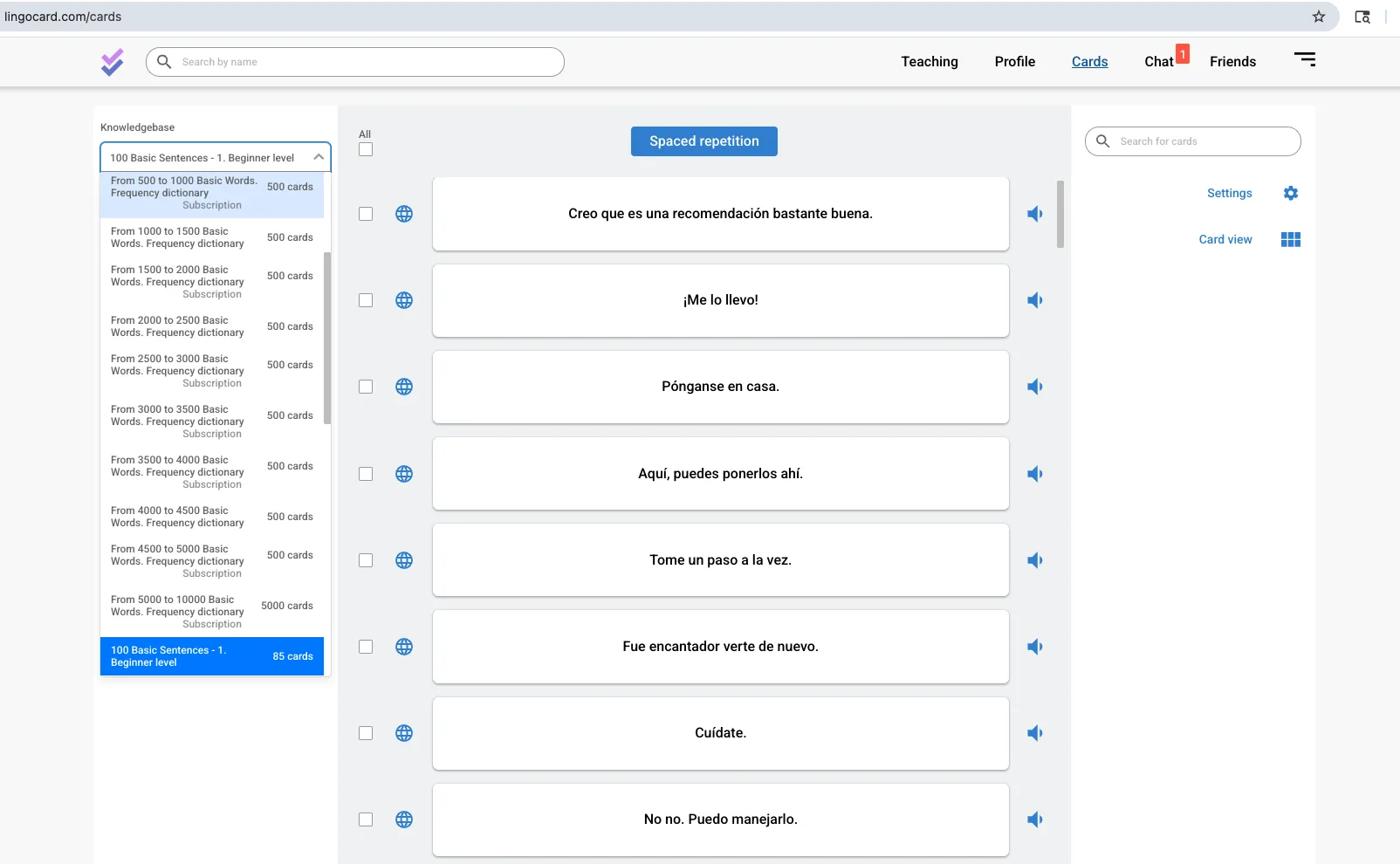1400x864 pixels.
Task: Play audio for 'Creo que es una recomendación'
Action: (1035, 214)
